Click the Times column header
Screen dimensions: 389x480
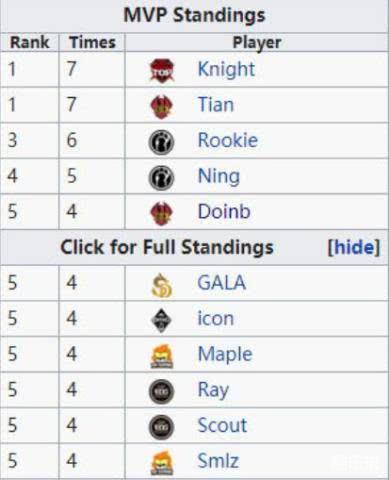click(x=92, y=43)
